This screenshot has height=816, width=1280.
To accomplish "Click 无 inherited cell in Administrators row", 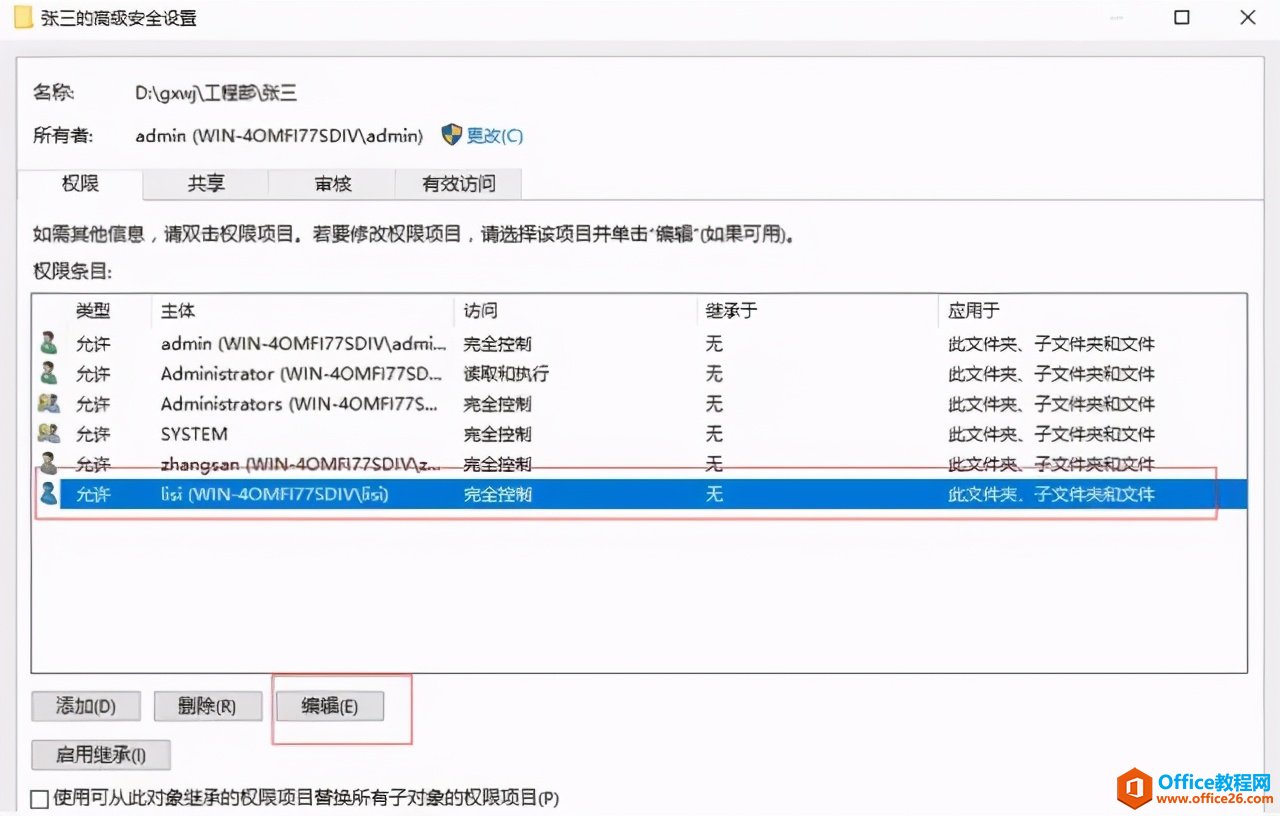I will click(714, 404).
